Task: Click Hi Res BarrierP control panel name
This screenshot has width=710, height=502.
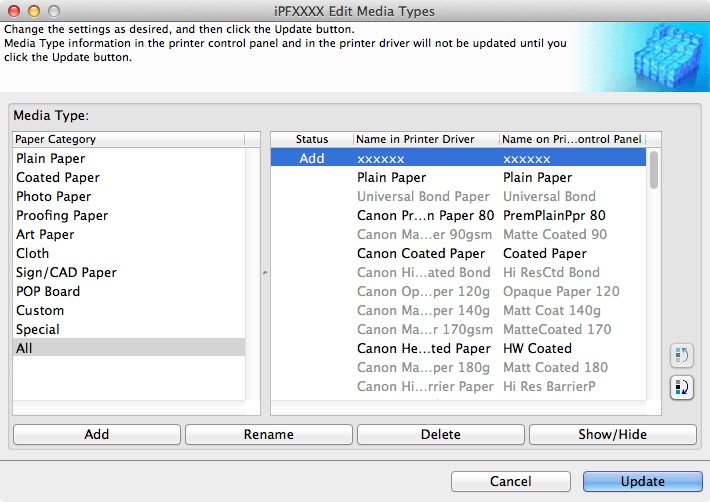Action: (549, 387)
